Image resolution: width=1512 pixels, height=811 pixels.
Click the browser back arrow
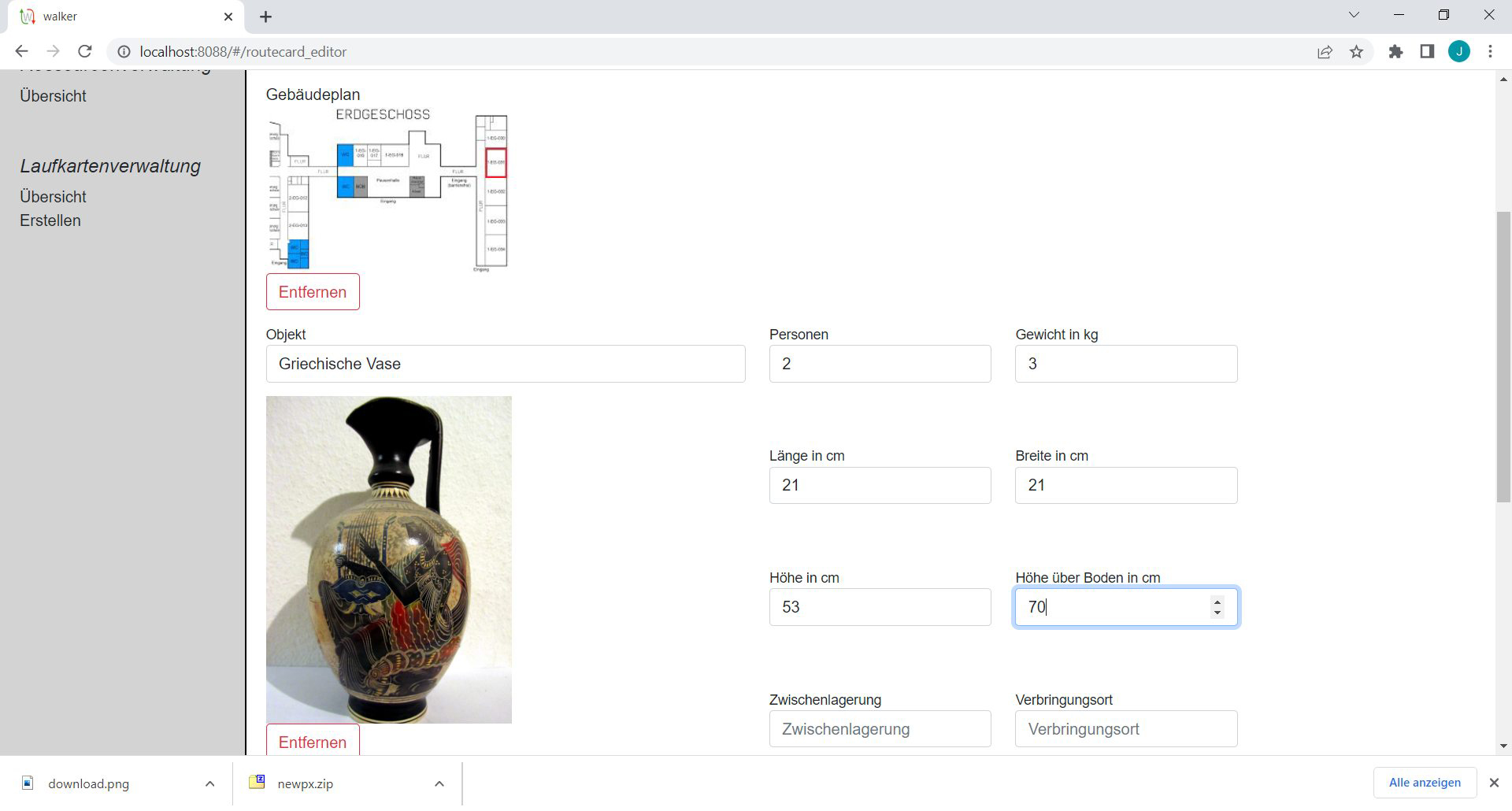click(x=21, y=51)
